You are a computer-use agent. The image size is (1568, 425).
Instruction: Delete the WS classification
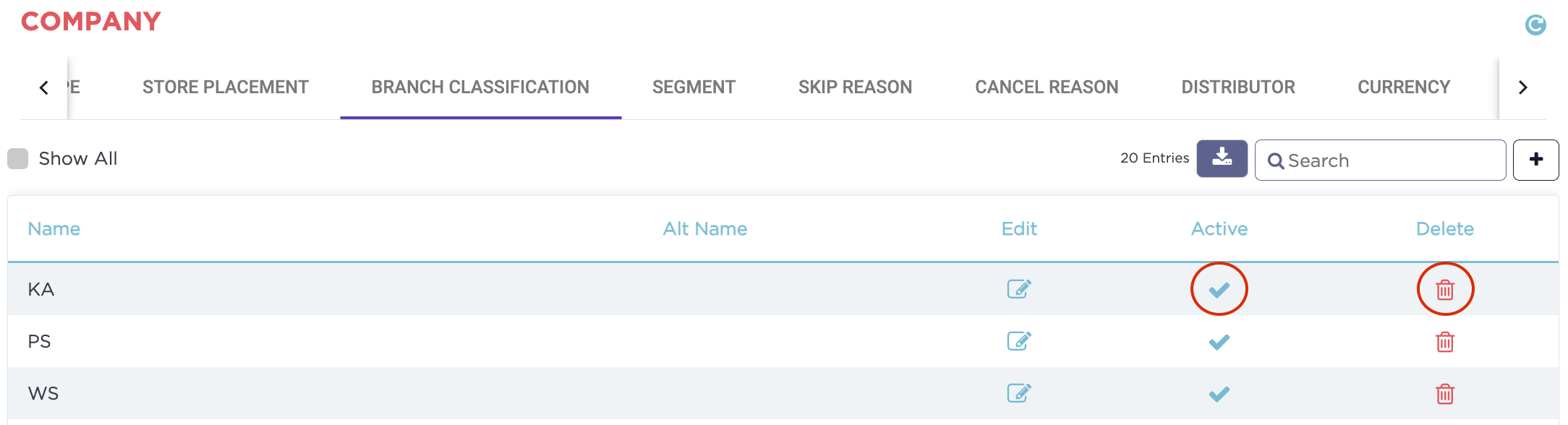[1444, 394]
